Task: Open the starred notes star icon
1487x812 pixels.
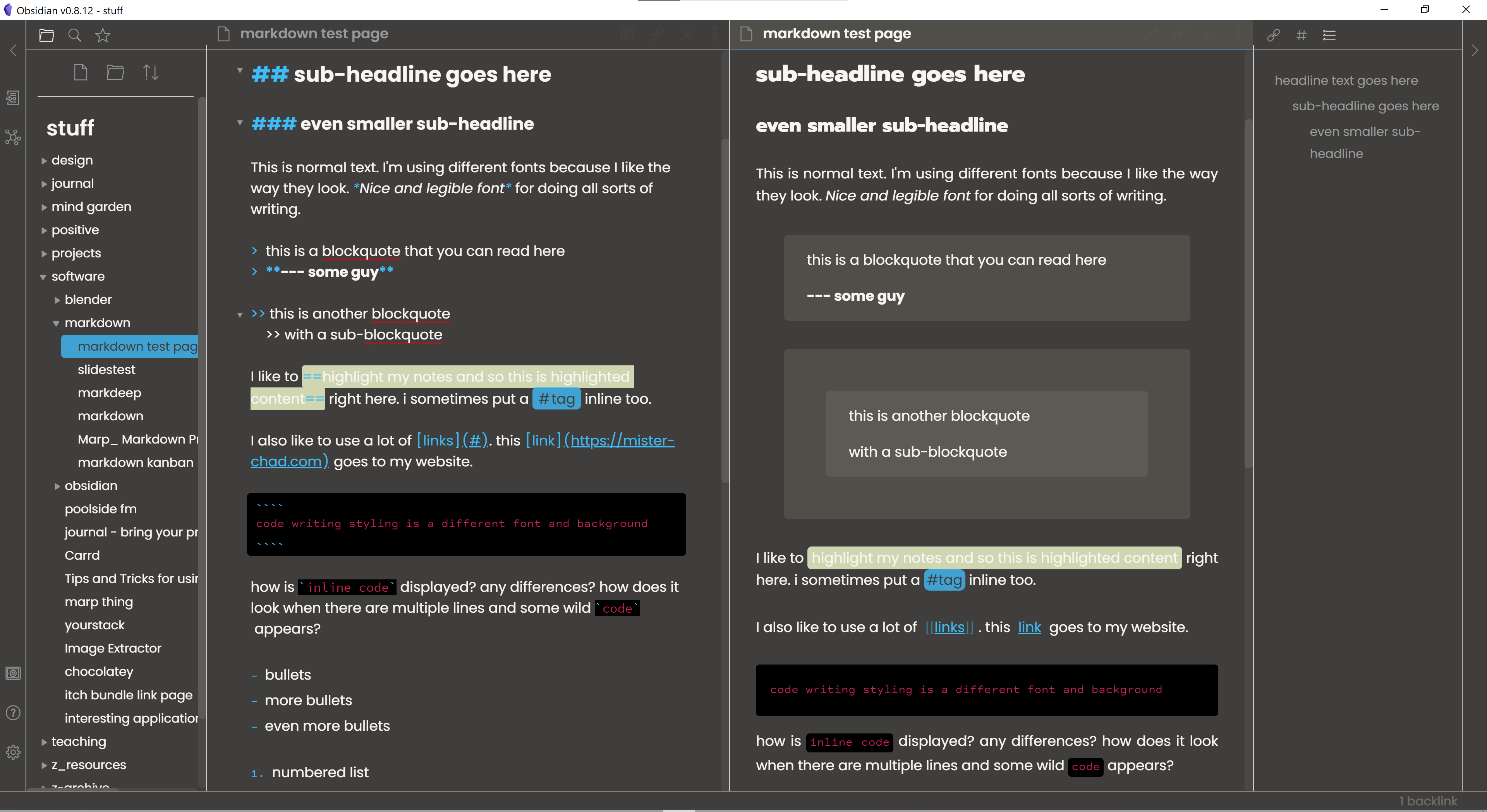Action: tap(103, 35)
